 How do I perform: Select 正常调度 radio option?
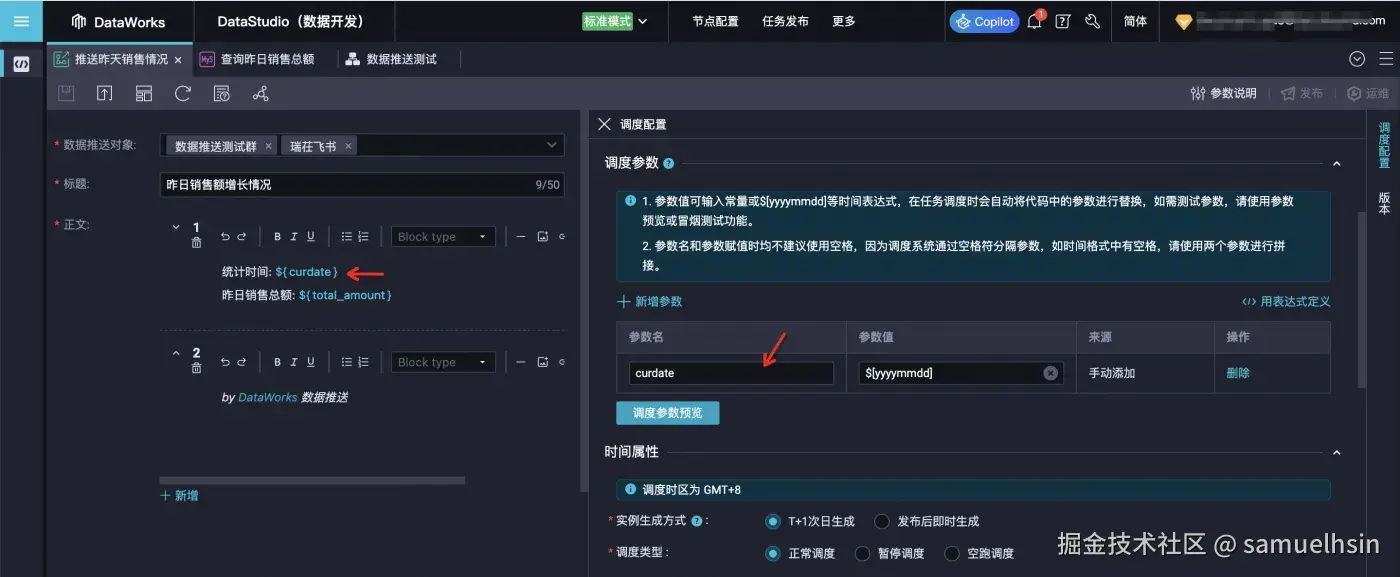coord(772,553)
